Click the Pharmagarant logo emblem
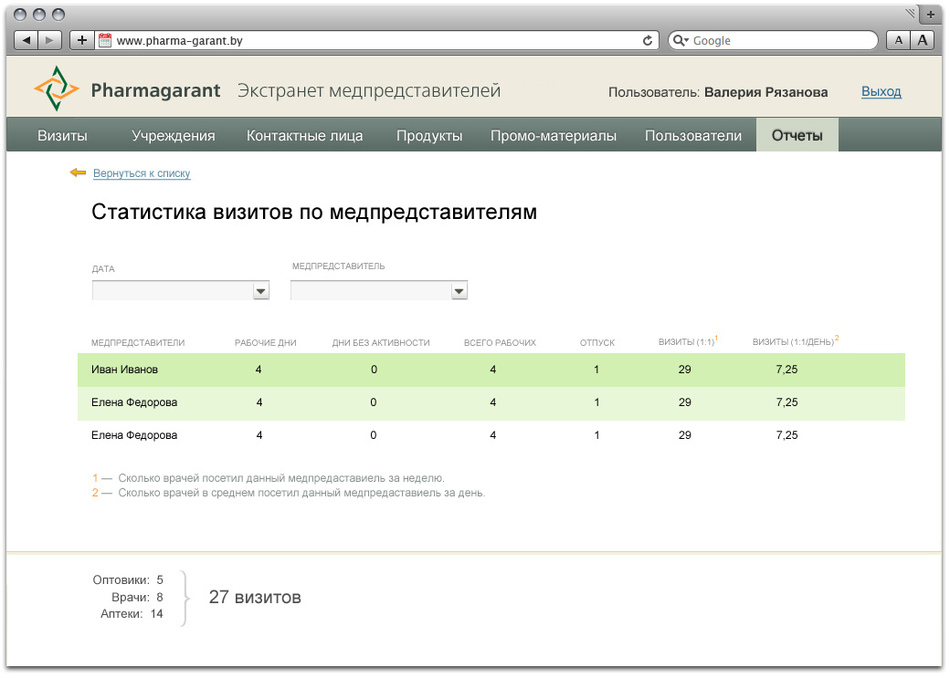The height and width of the screenshot is (678, 950). click(x=56, y=90)
